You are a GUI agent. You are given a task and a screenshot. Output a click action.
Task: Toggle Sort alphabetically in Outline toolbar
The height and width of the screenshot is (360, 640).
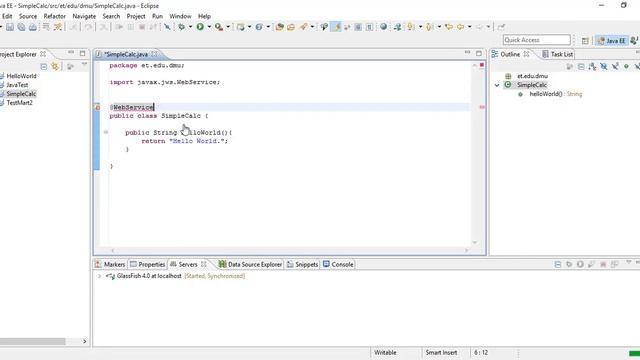point(592,67)
